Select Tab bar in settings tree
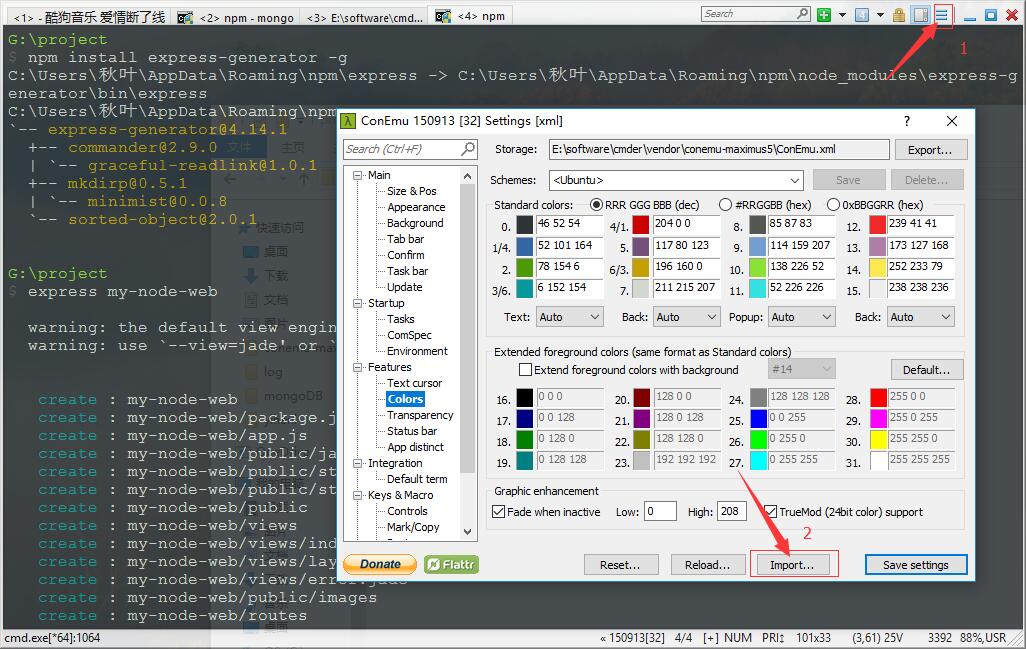 pos(405,239)
